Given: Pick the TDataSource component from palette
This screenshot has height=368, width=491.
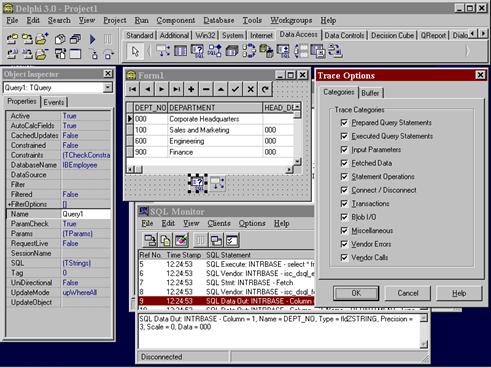Looking at the screenshot, I should click(163, 51).
